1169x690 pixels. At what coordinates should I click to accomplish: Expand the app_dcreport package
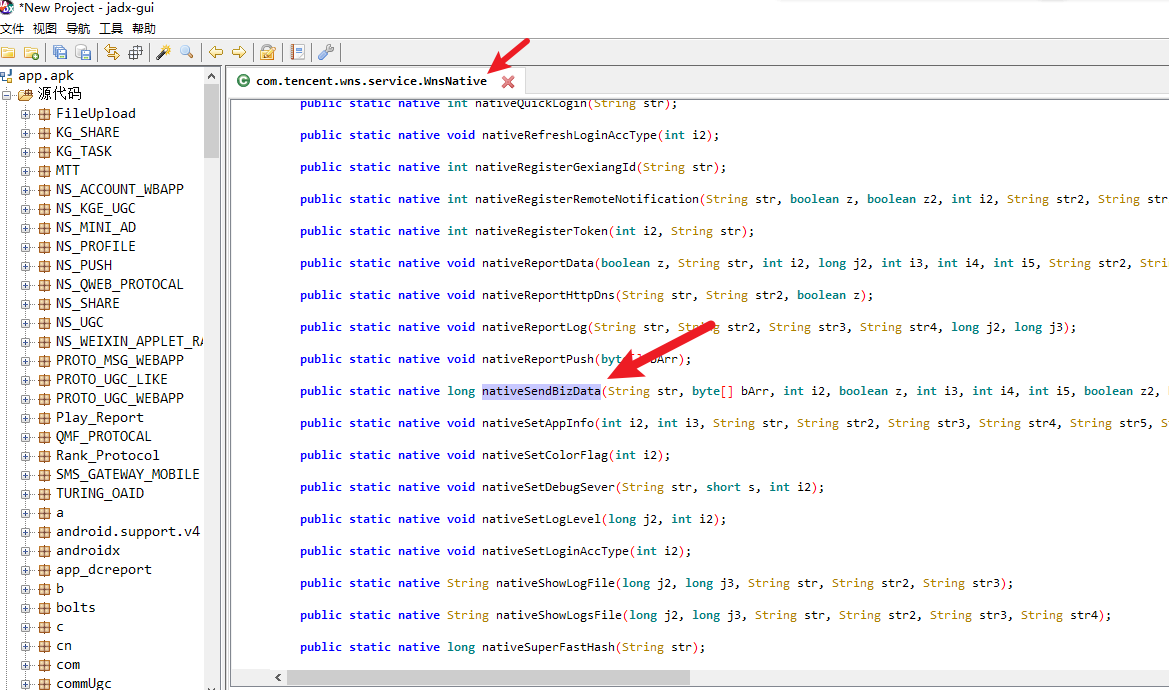[x=25, y=570]
